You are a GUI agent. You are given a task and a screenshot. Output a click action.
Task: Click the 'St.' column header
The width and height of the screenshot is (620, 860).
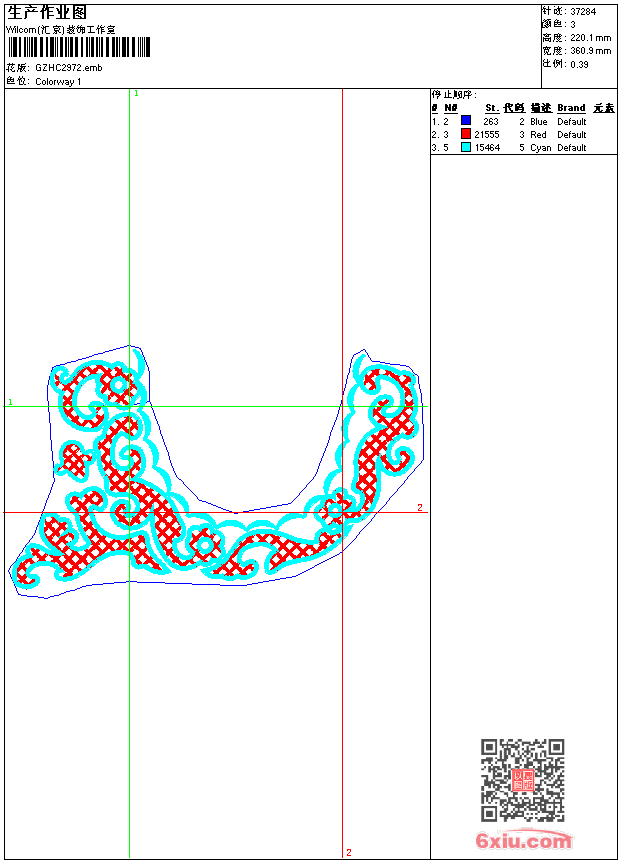coord(492,108)
